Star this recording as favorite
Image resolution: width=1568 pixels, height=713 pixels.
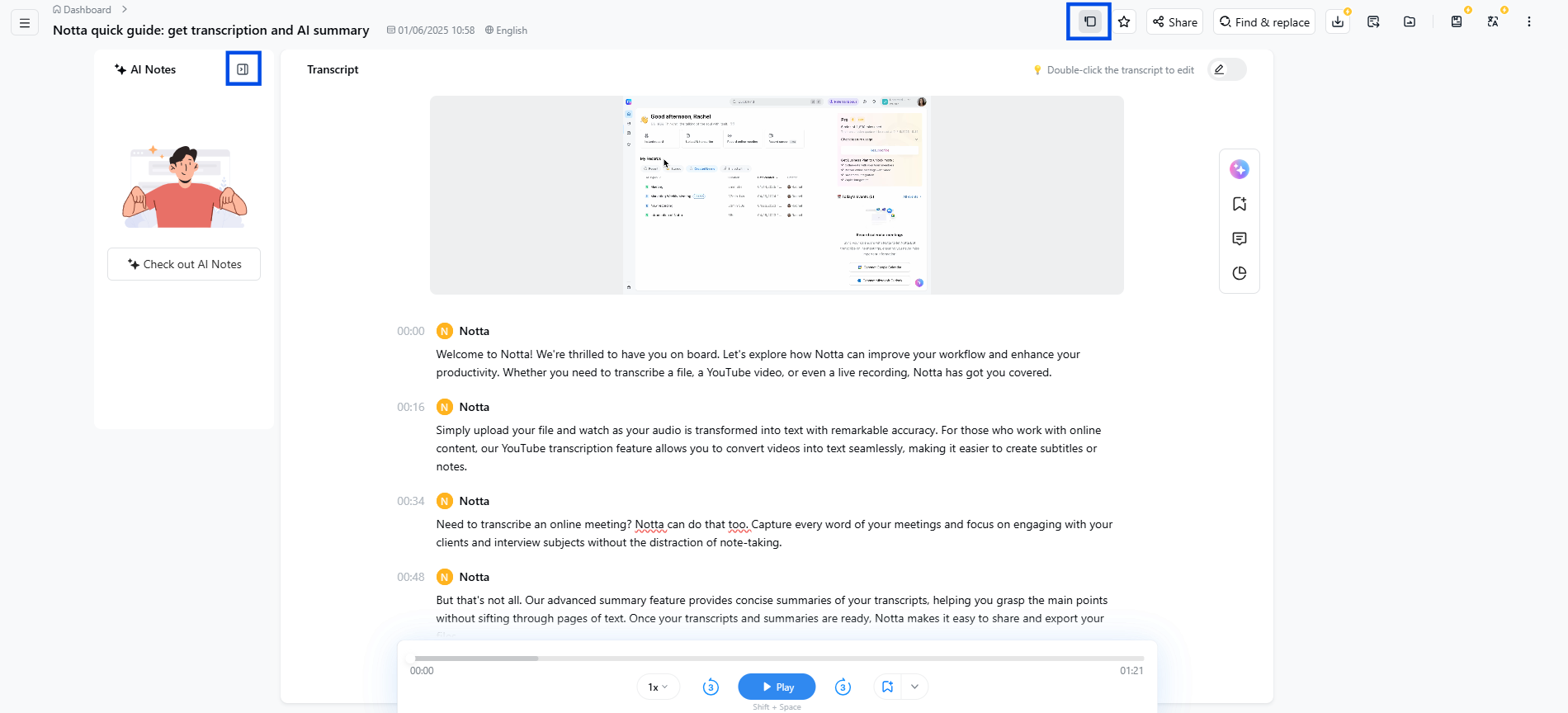click(x=1124, y=22)
